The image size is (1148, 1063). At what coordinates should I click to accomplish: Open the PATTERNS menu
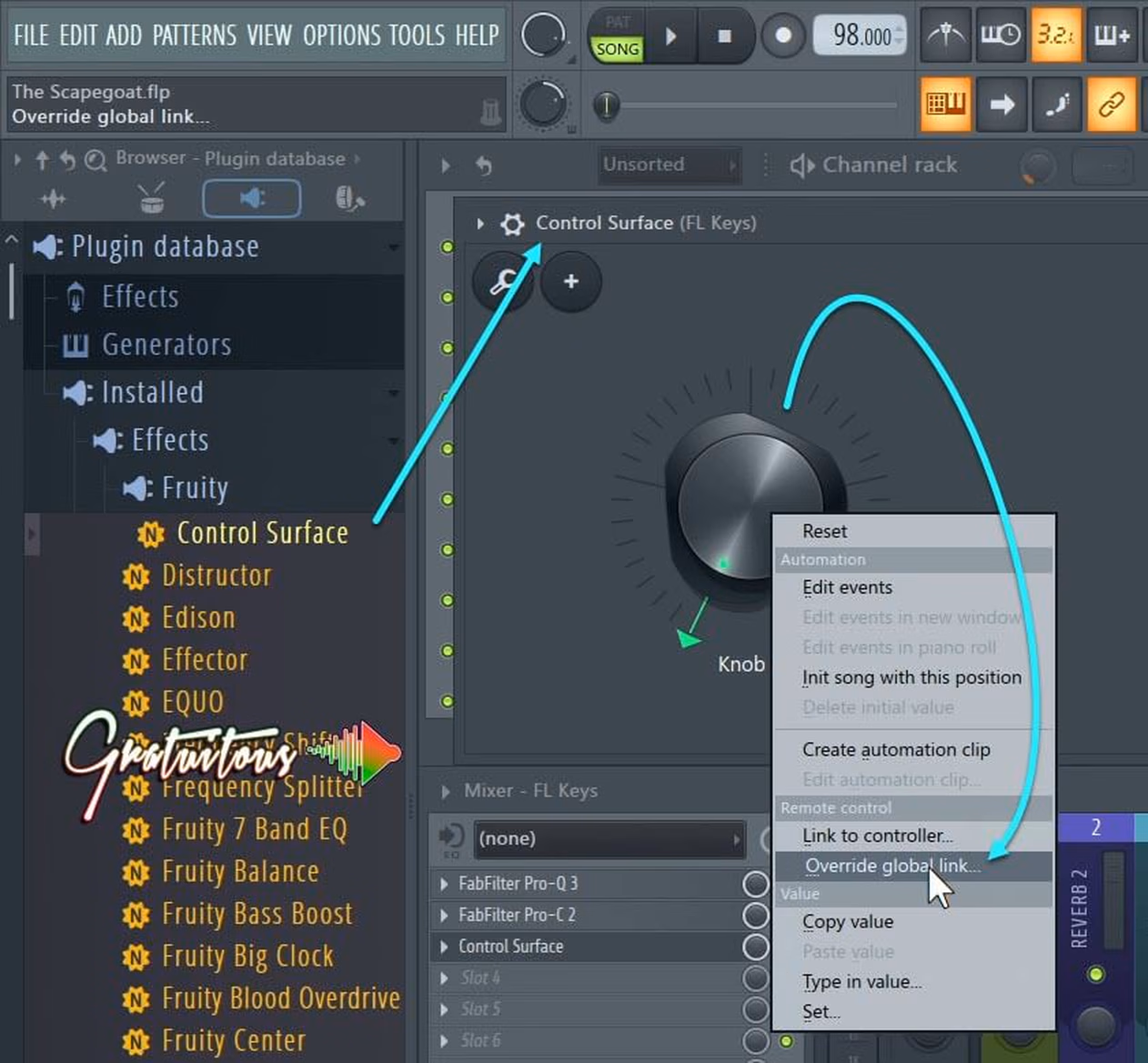tap(194, 35)
